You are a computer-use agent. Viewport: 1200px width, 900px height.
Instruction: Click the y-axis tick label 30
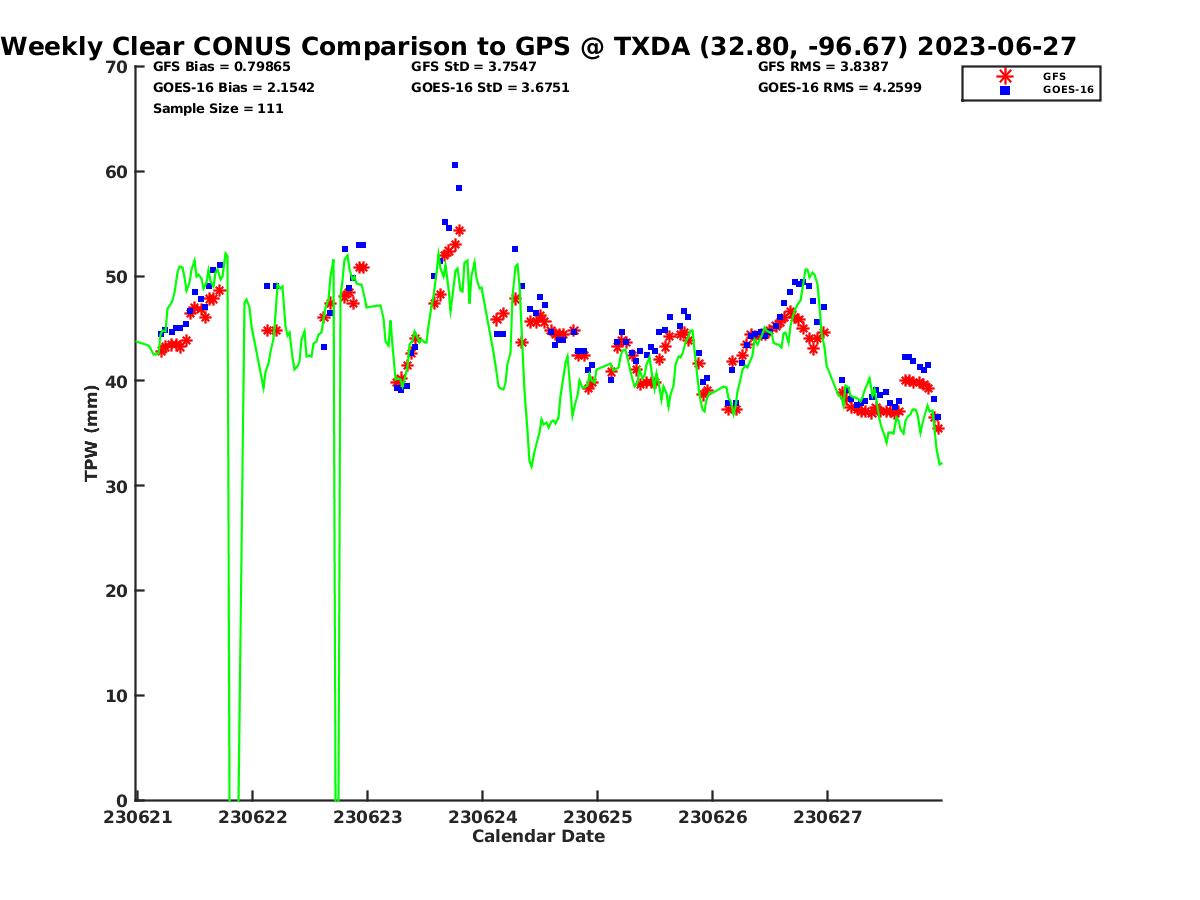[117, 486]
